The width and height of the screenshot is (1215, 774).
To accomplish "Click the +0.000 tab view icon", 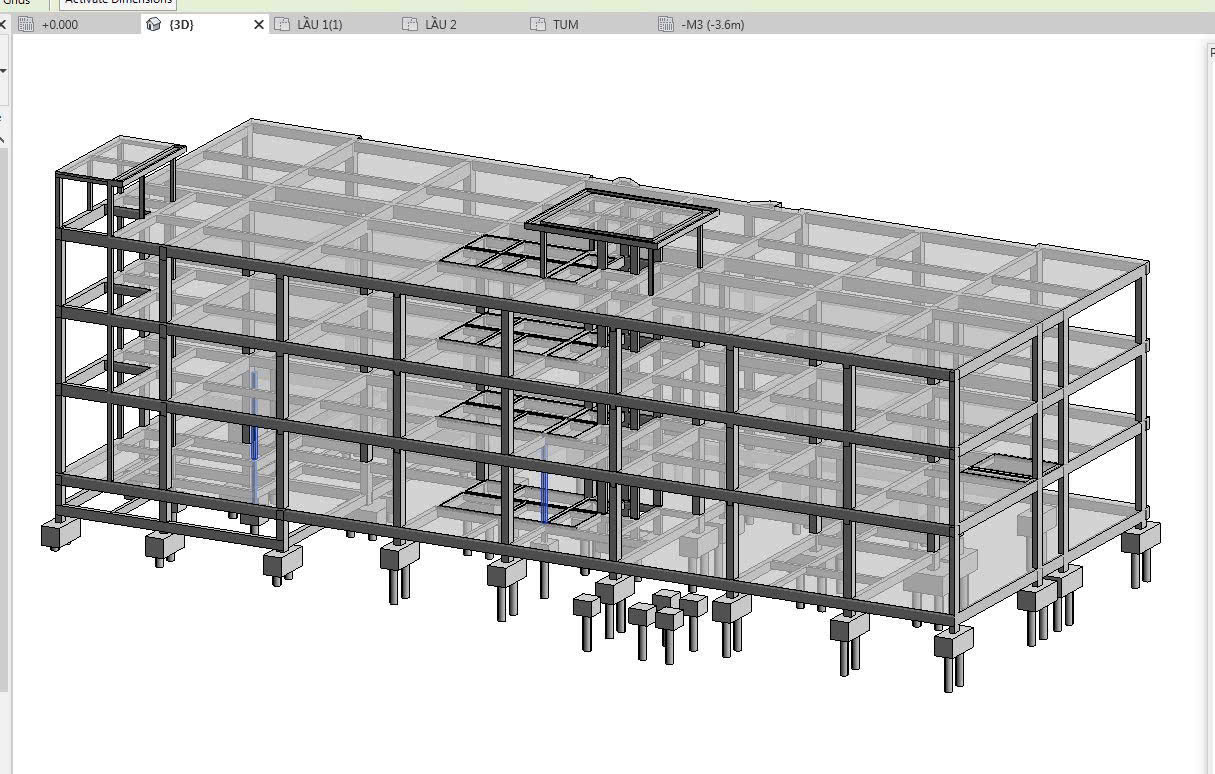I will coord(26,25).
